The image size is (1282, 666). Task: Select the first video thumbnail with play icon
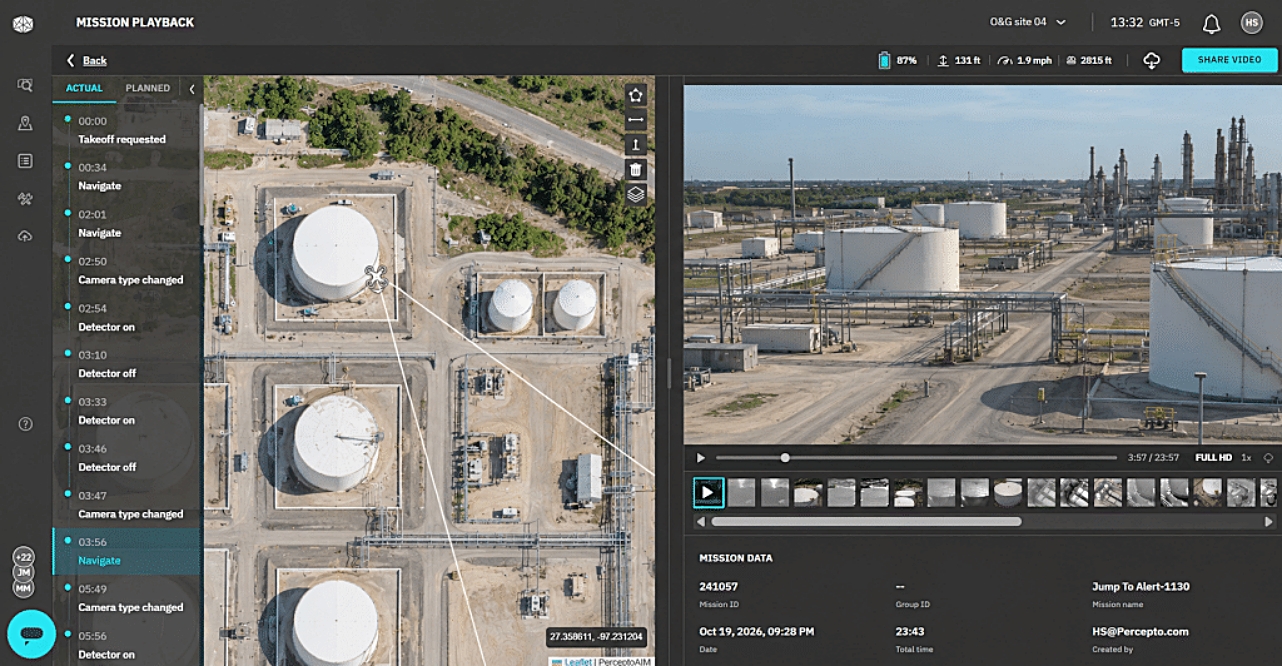[707, 492]
